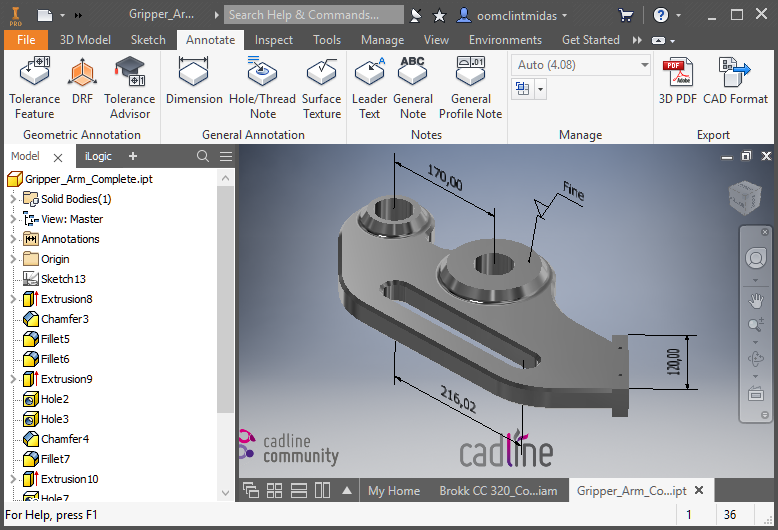Click the DRF tool icon
778x530 pixels.
pyautogui.click(x=82, y=79)
